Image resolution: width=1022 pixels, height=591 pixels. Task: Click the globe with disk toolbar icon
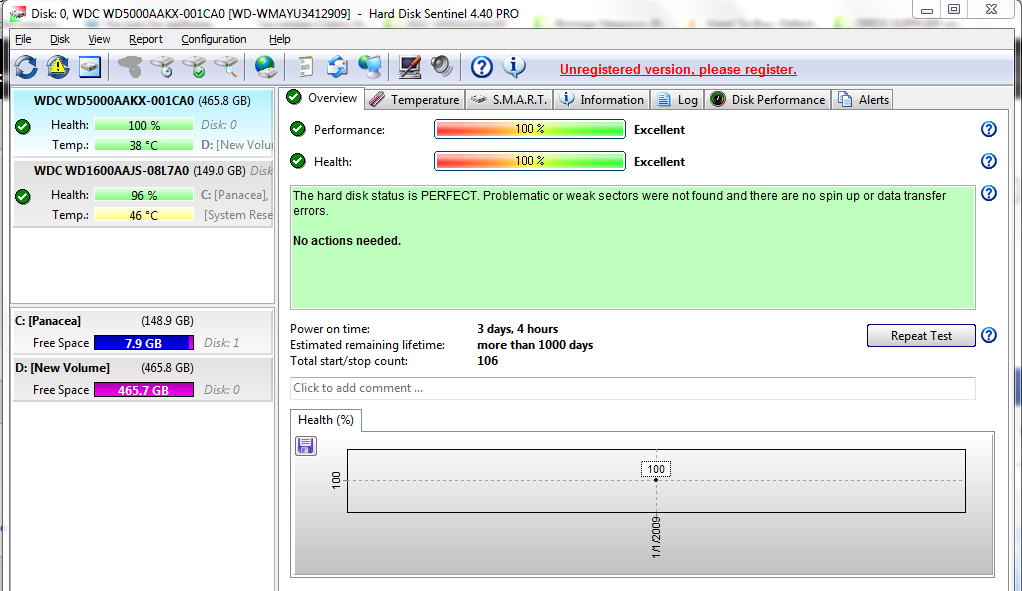click(x=265, y=67)
